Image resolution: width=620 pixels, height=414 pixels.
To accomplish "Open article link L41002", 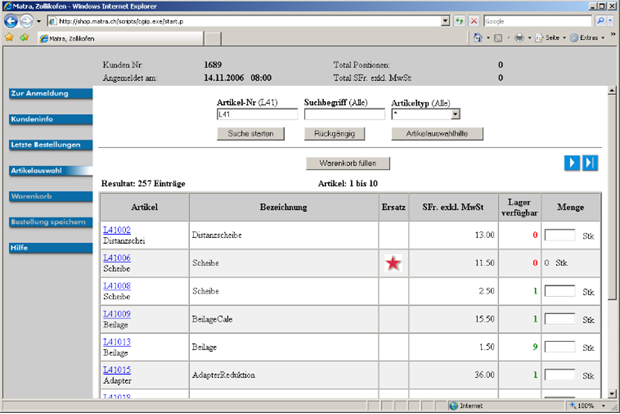I will [x=116, y=230].
